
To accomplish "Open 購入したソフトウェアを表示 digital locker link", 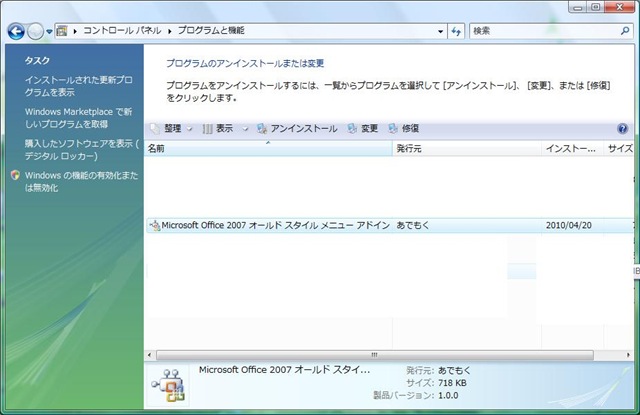I will point(82,150).
